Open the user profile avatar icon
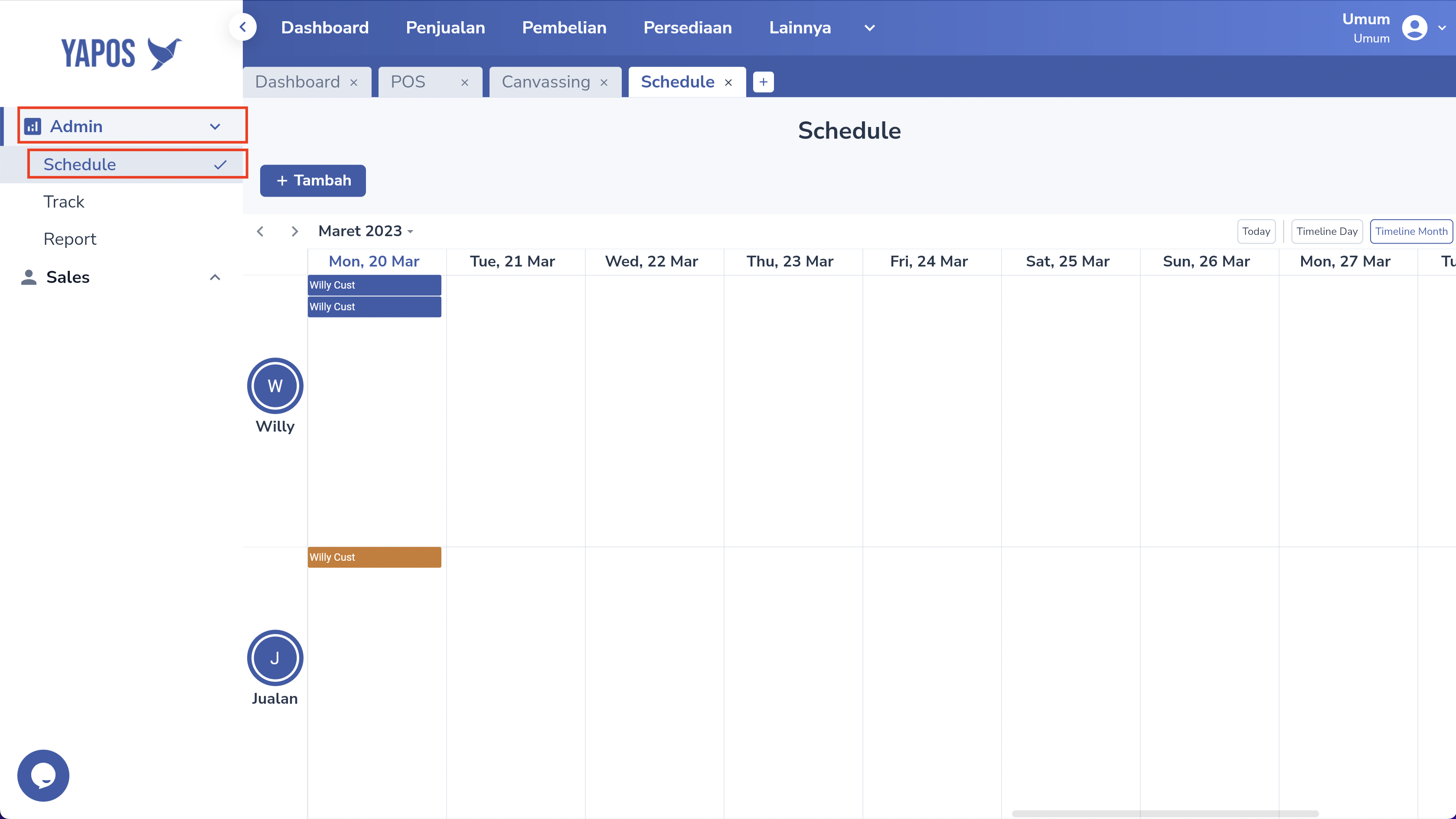The image size is (1456, 819). [x=1414, y=28]
